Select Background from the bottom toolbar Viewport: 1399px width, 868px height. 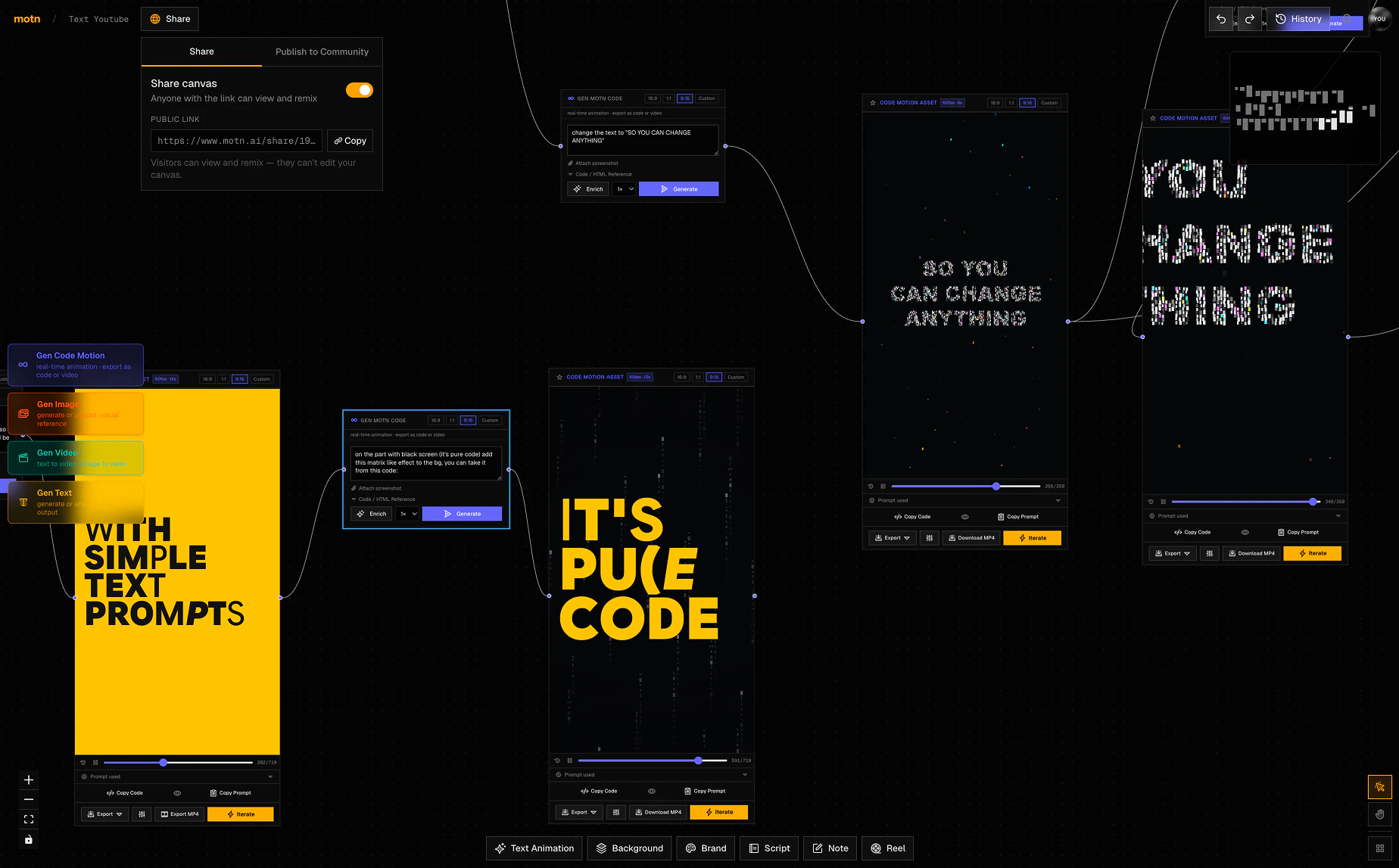click(x=629, y=848)
